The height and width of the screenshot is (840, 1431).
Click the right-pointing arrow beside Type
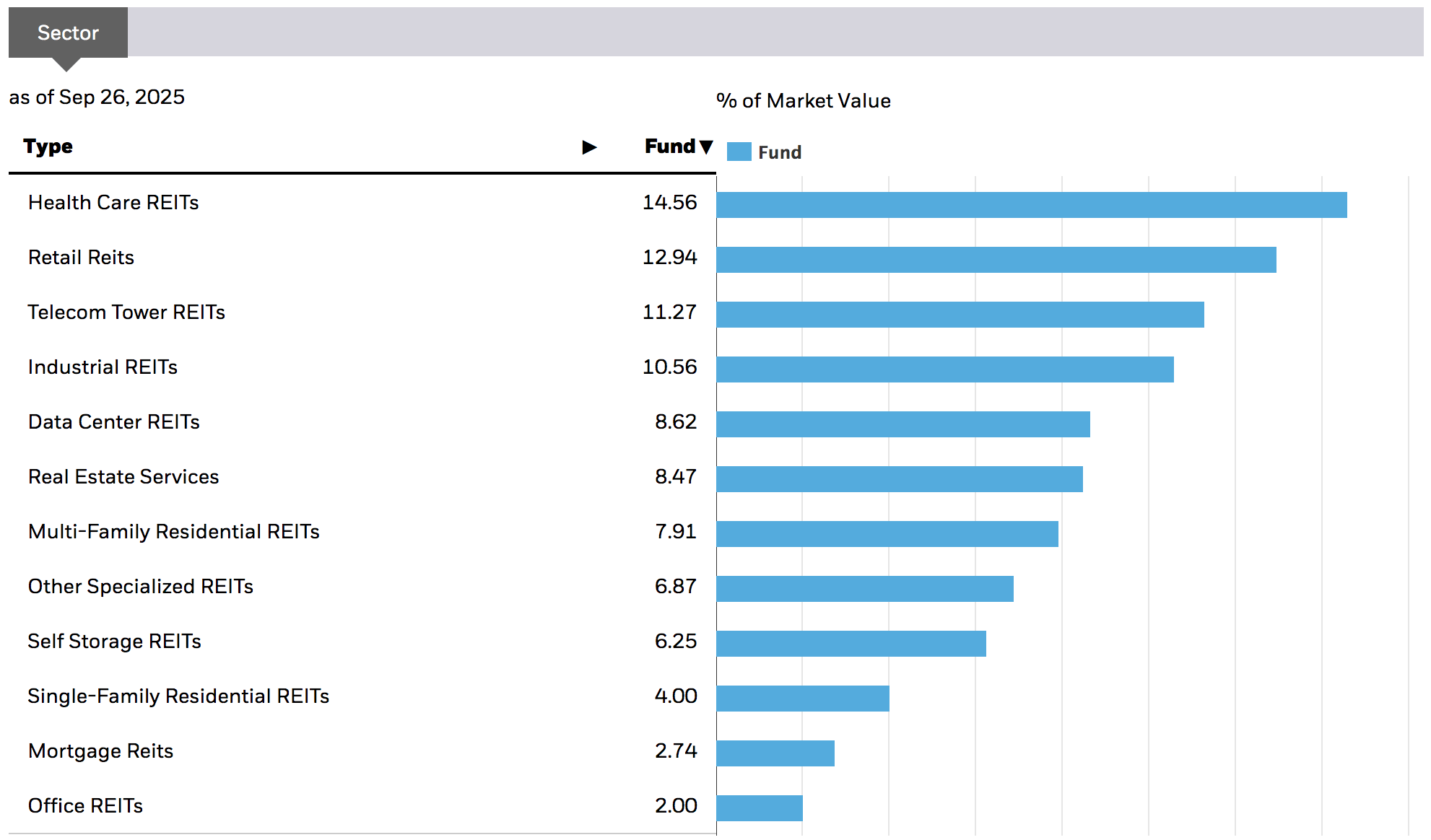[589, 147]
